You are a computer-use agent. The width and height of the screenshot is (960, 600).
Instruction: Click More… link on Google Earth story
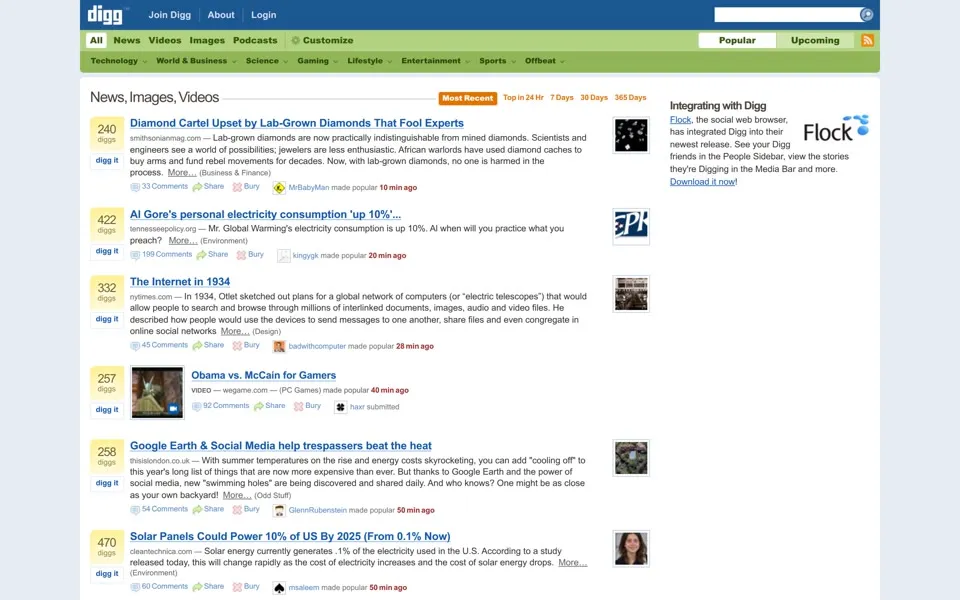(237, 495)
